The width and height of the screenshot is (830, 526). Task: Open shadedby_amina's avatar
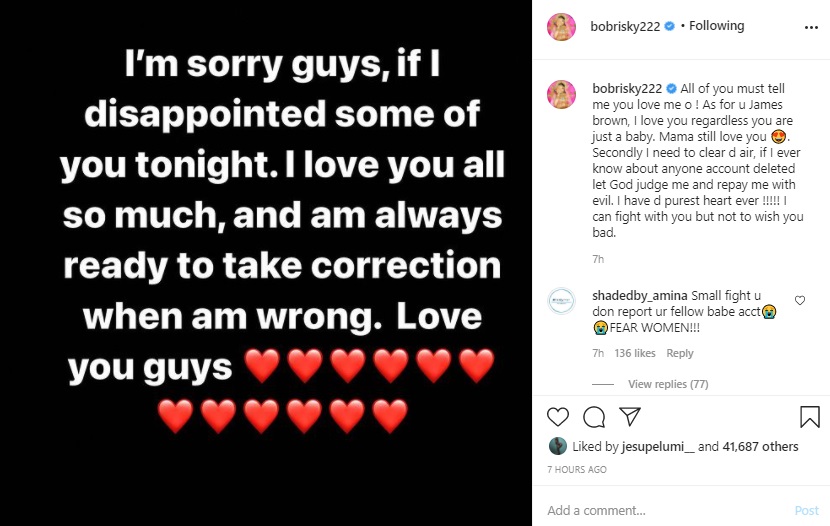561,301
